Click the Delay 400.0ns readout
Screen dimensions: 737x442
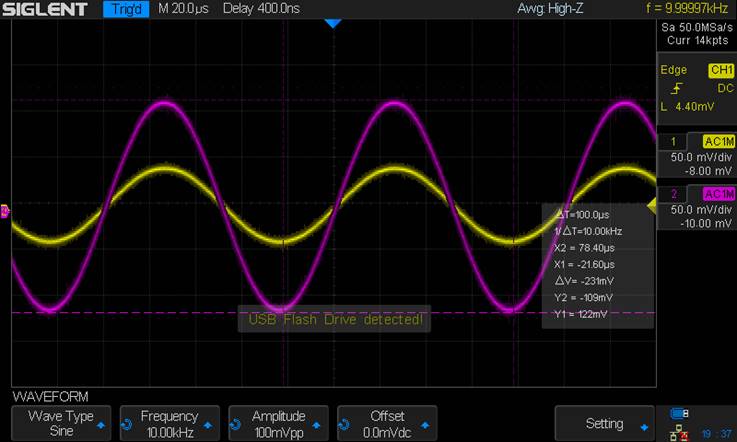(261, 8)
